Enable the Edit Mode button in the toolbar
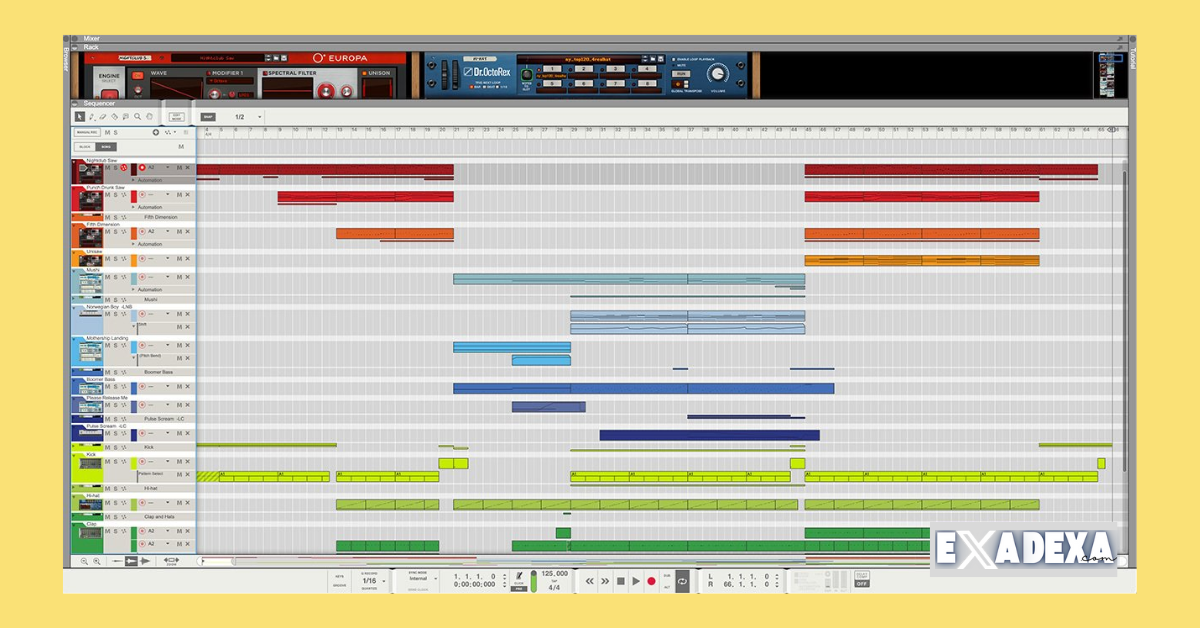The width and height of the screenshot is (1200, 628). 176,116
